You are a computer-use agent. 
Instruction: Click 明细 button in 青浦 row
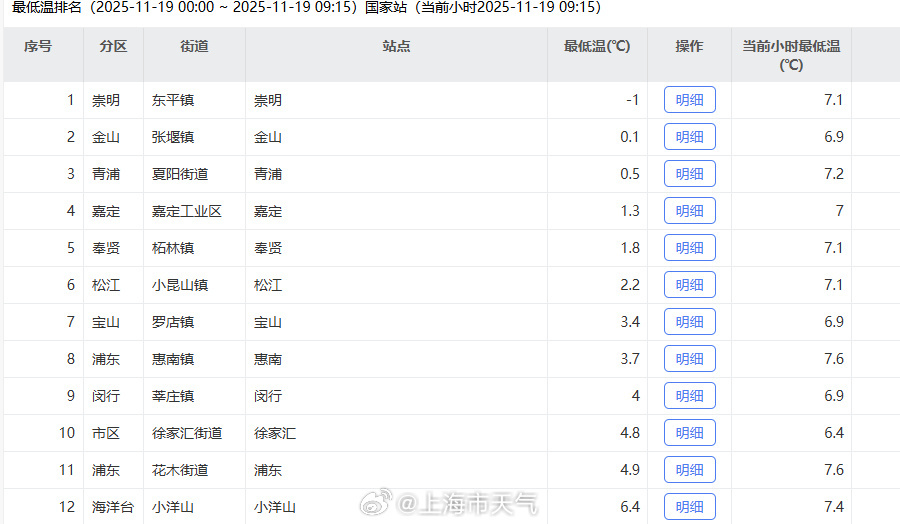689,174
